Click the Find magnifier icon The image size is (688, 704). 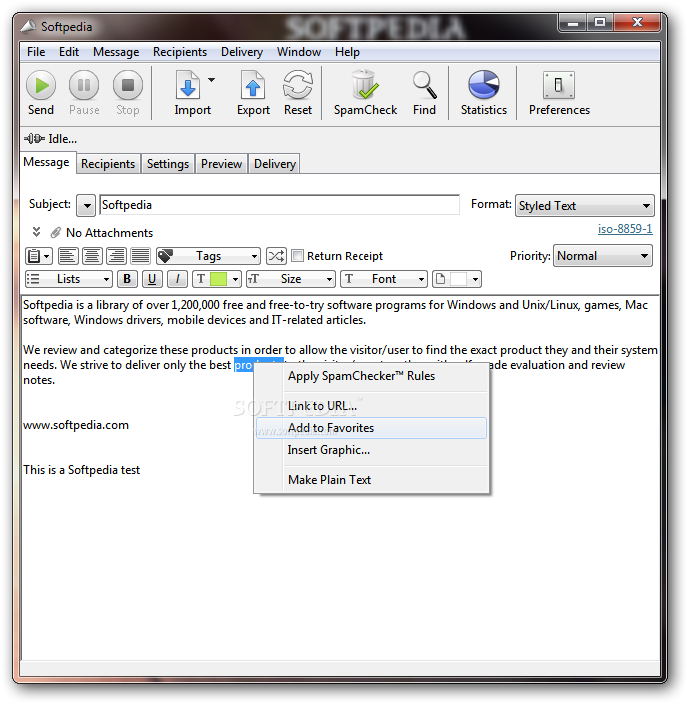click(x=424, y=85)
